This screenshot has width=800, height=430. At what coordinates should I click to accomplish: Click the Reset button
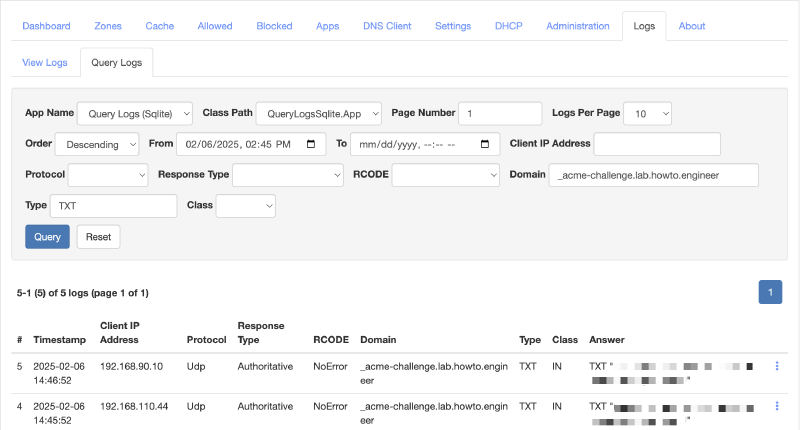98,237
